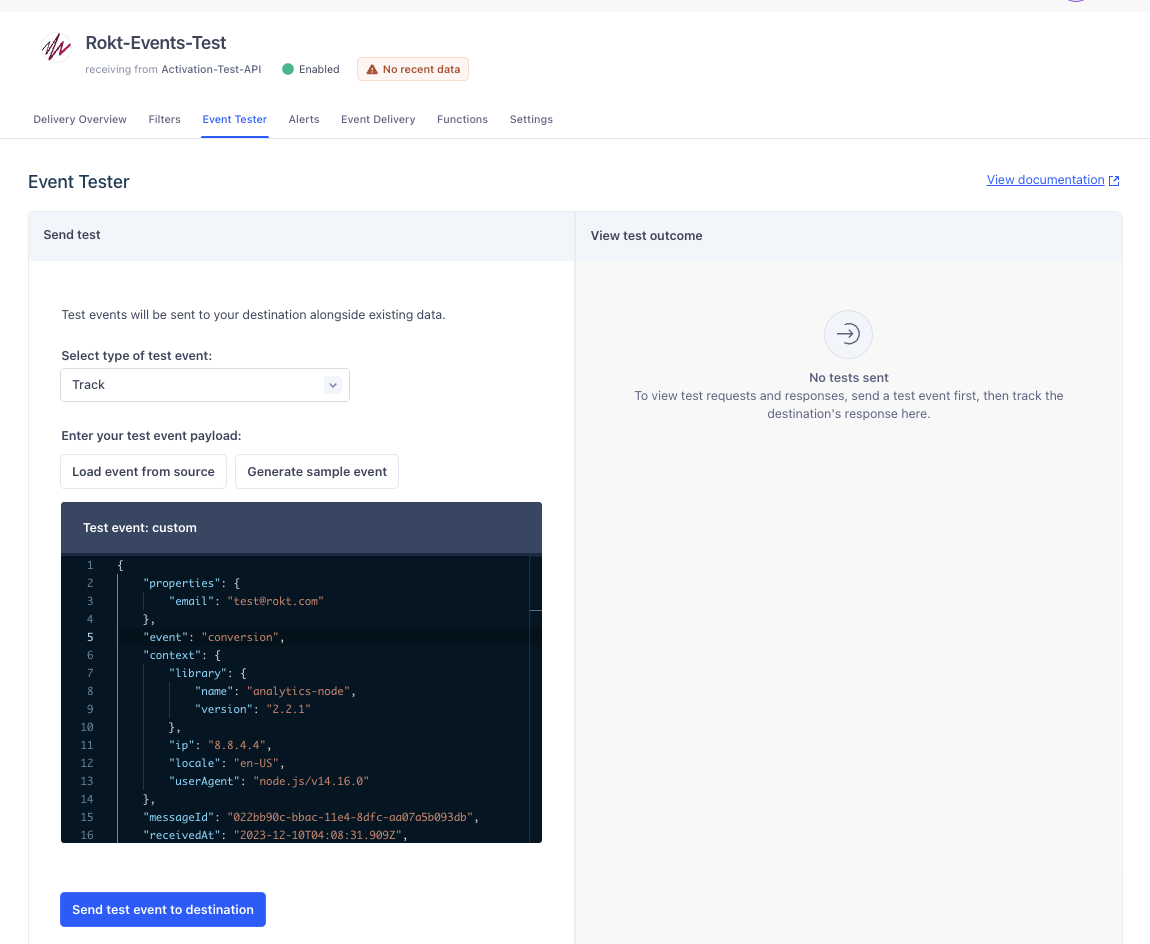Click the locale value "en-US"

pos(256,763)
